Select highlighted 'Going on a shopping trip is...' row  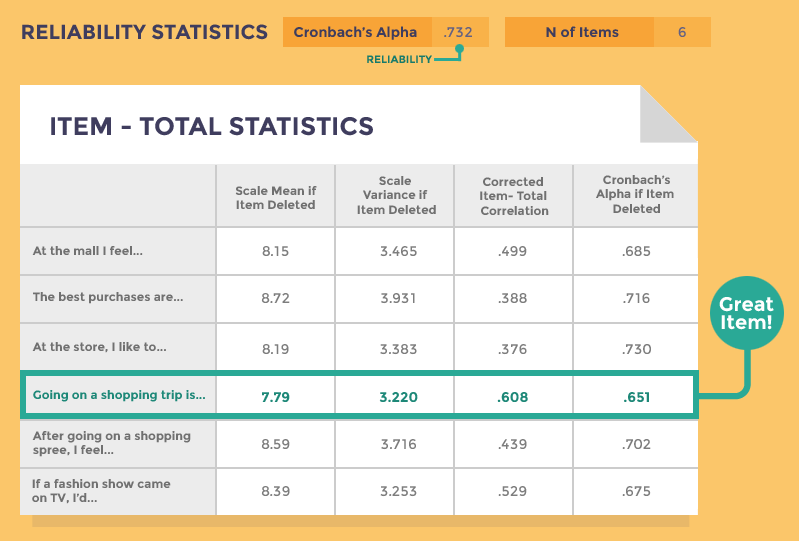pyautogui.click(x=359, y=395)
